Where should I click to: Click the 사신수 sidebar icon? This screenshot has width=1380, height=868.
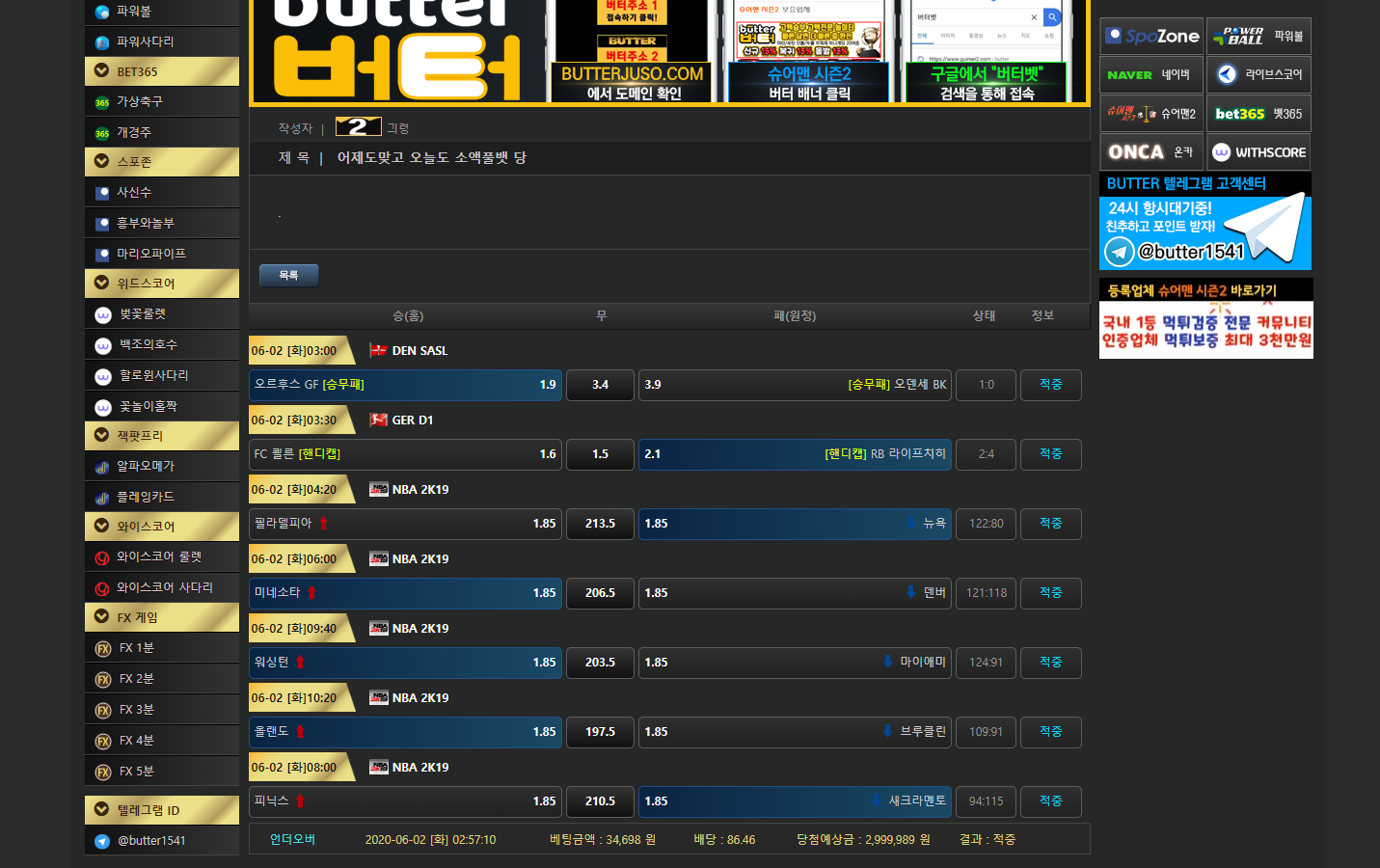102,193
